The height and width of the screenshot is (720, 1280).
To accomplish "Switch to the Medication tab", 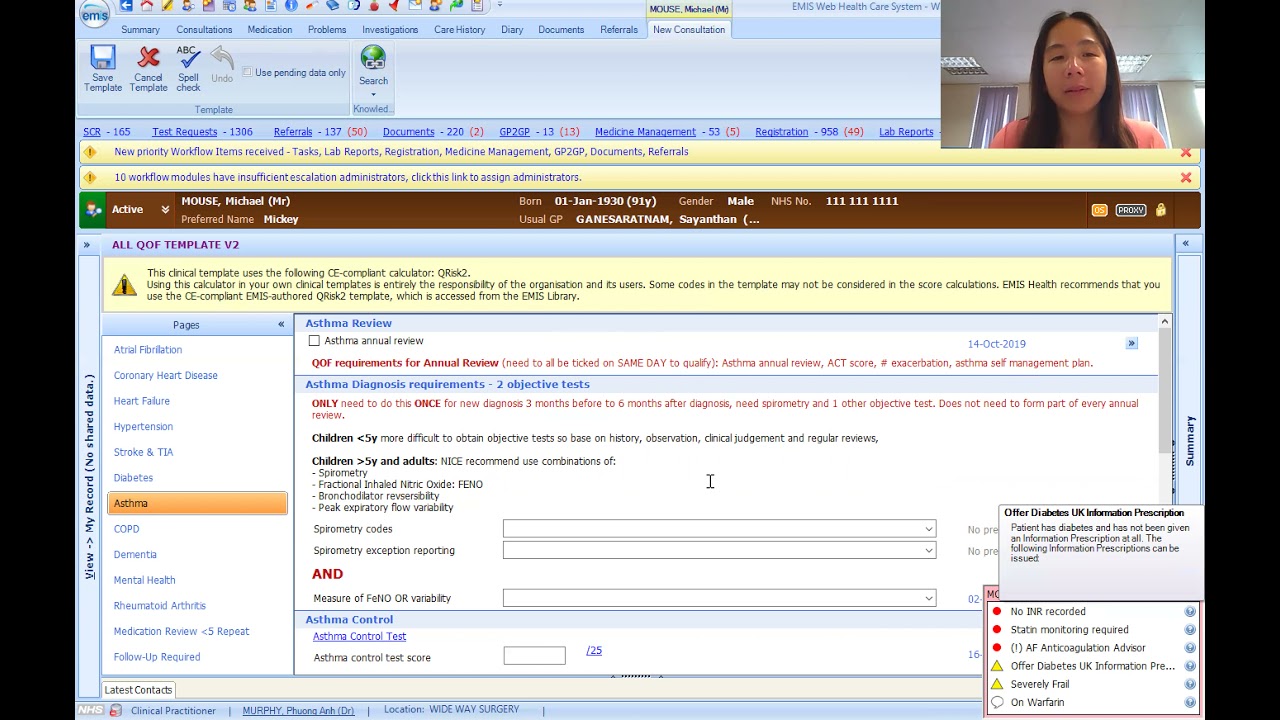I will 270,30.
